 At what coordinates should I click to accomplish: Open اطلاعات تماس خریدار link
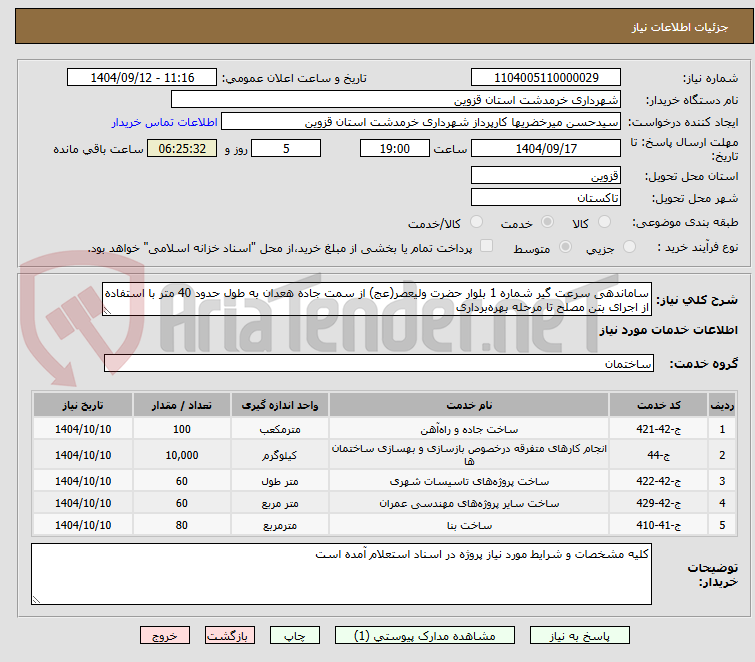pos(165,122)
